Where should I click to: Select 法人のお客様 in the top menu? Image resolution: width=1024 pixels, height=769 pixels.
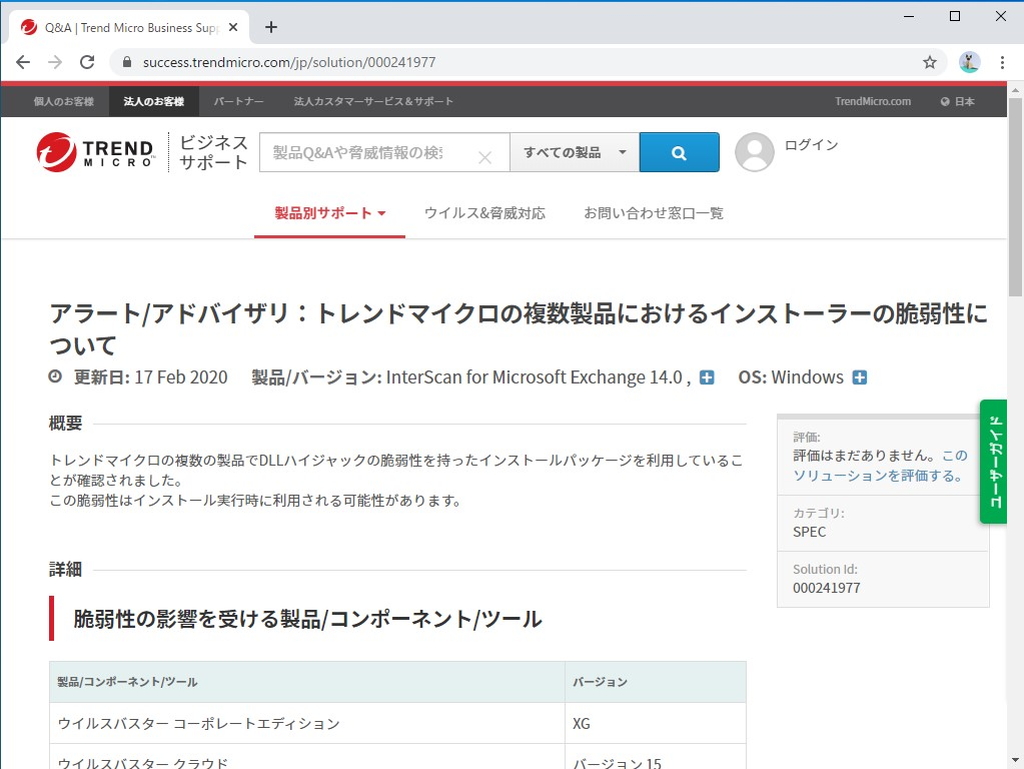152,101
